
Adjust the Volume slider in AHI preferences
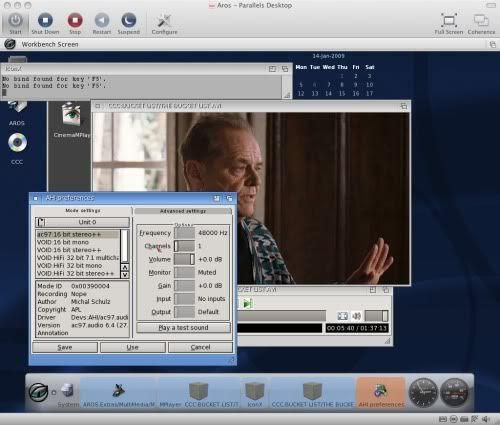[x=185, y=259]
